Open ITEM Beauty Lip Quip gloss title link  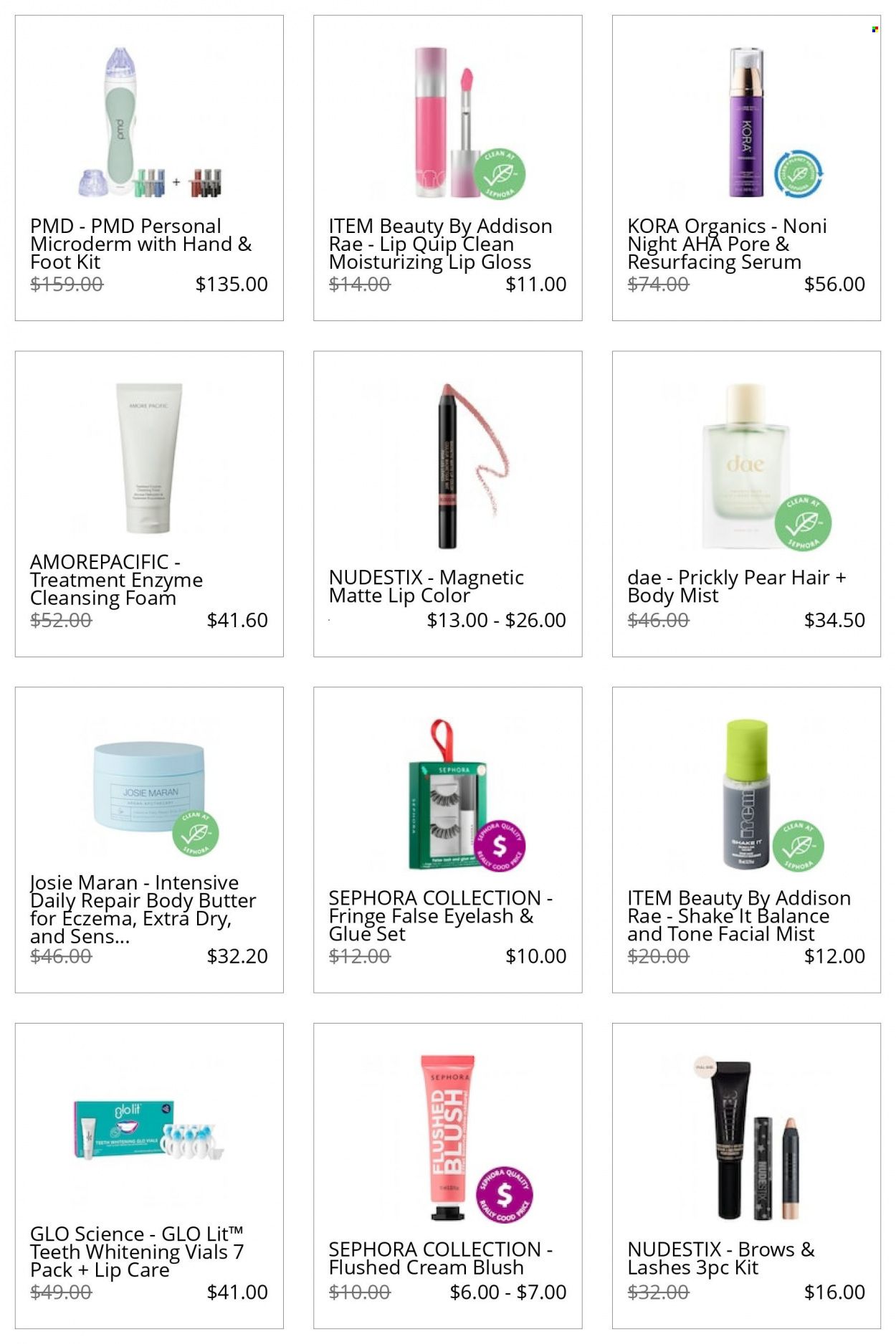pos(440,244)
